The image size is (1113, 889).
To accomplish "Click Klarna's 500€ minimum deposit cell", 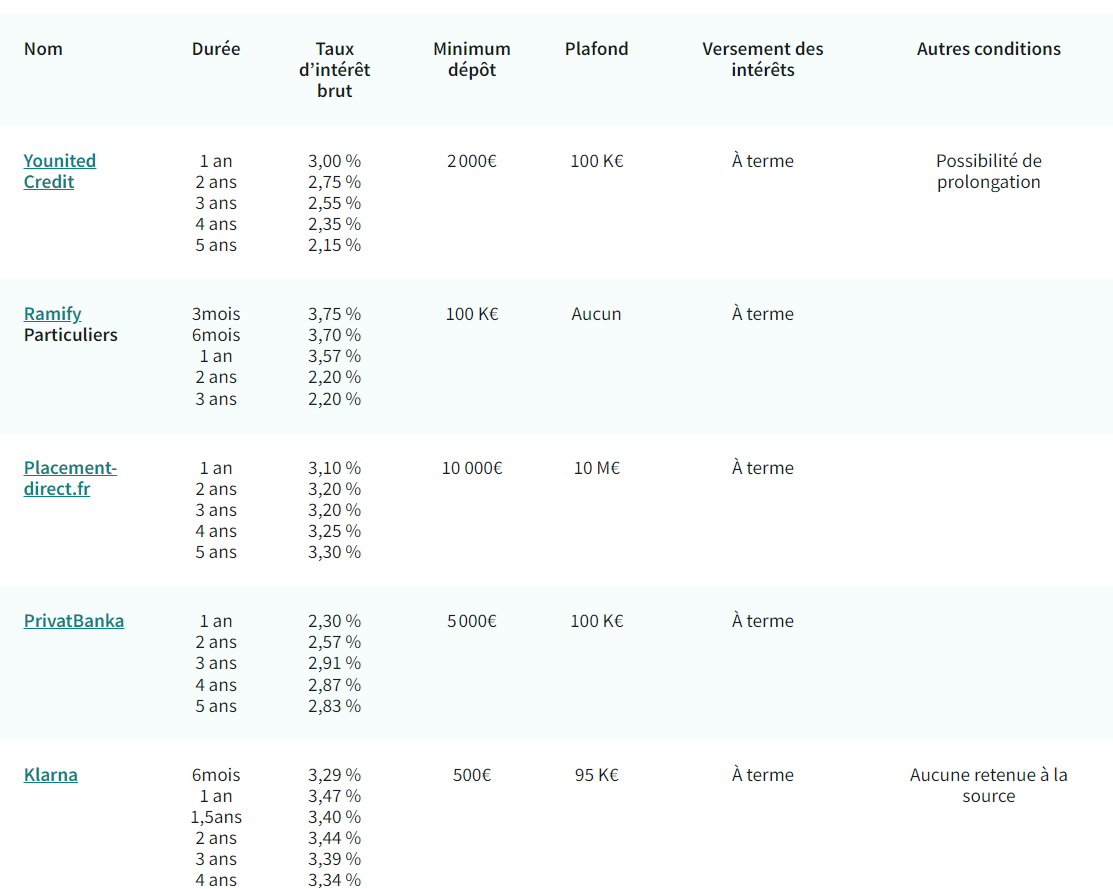I will [472, 775].
